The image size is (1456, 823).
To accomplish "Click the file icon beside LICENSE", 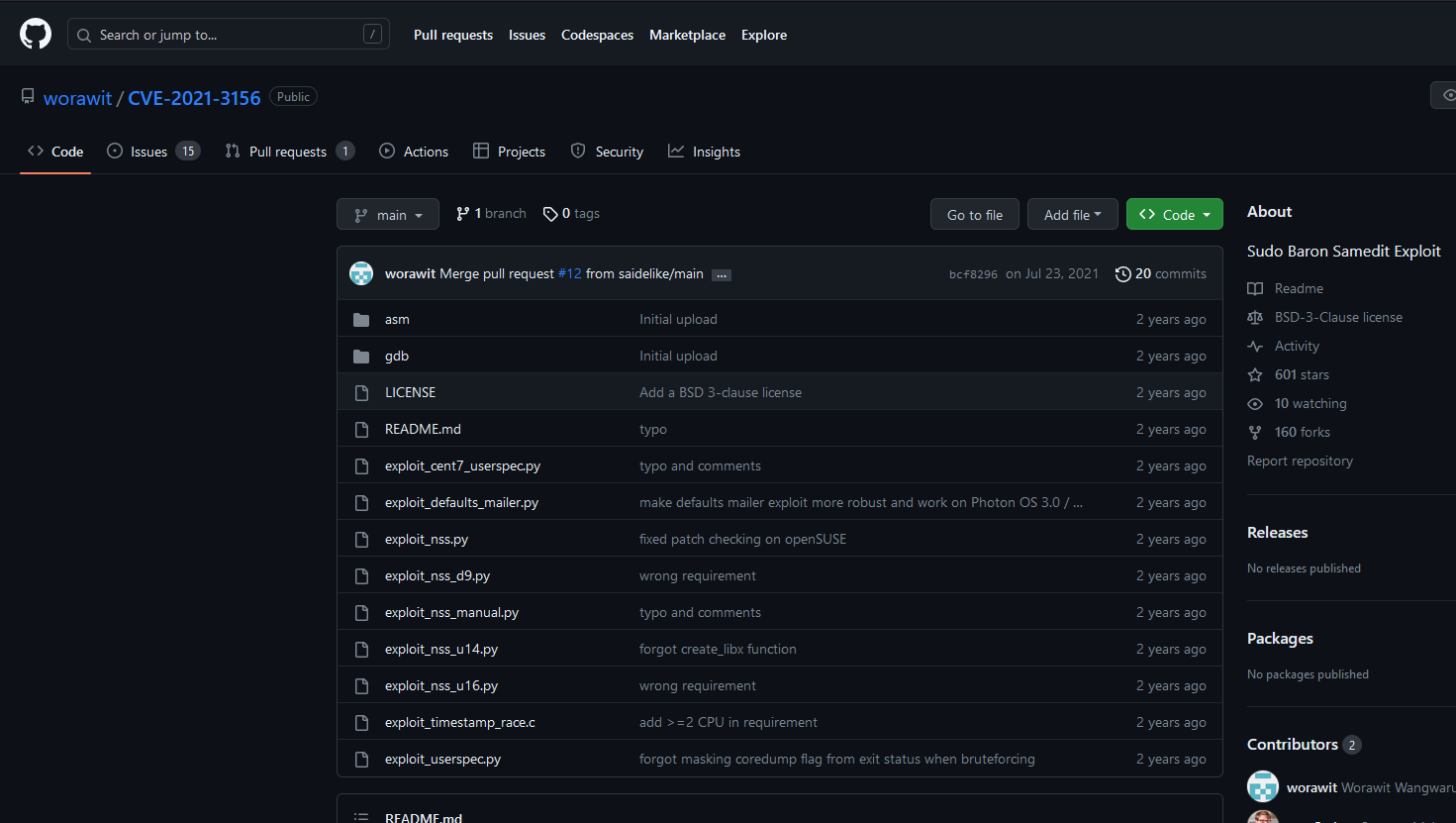I will pyautogui.click(x=361, y=393).
